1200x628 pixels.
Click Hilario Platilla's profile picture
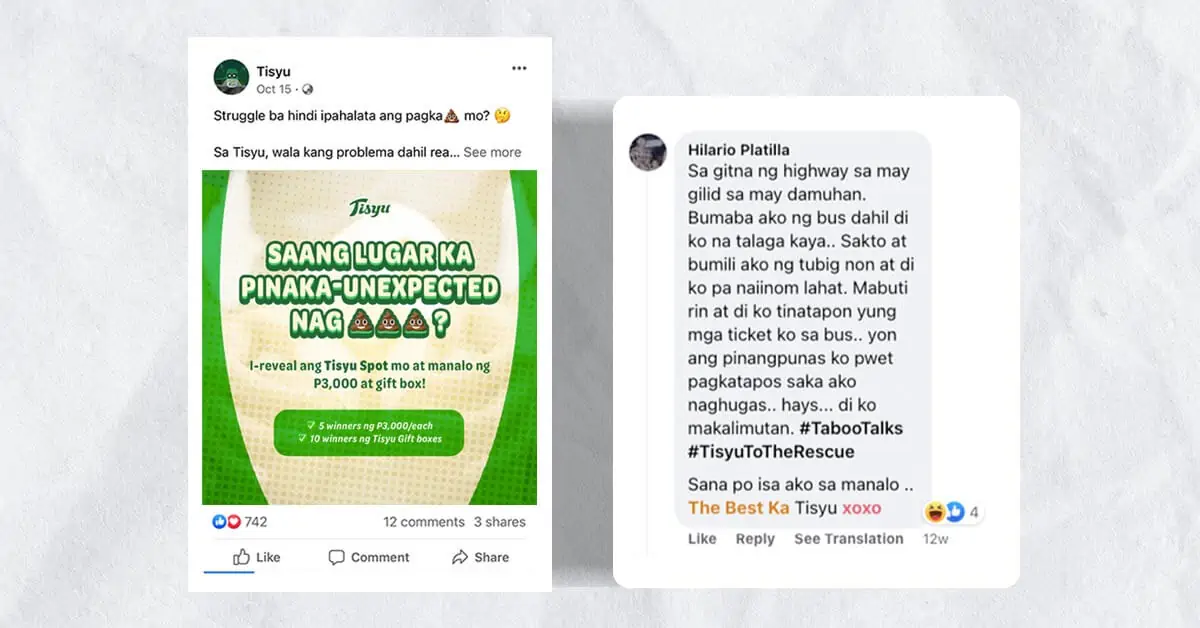click(x=647, y=152)
